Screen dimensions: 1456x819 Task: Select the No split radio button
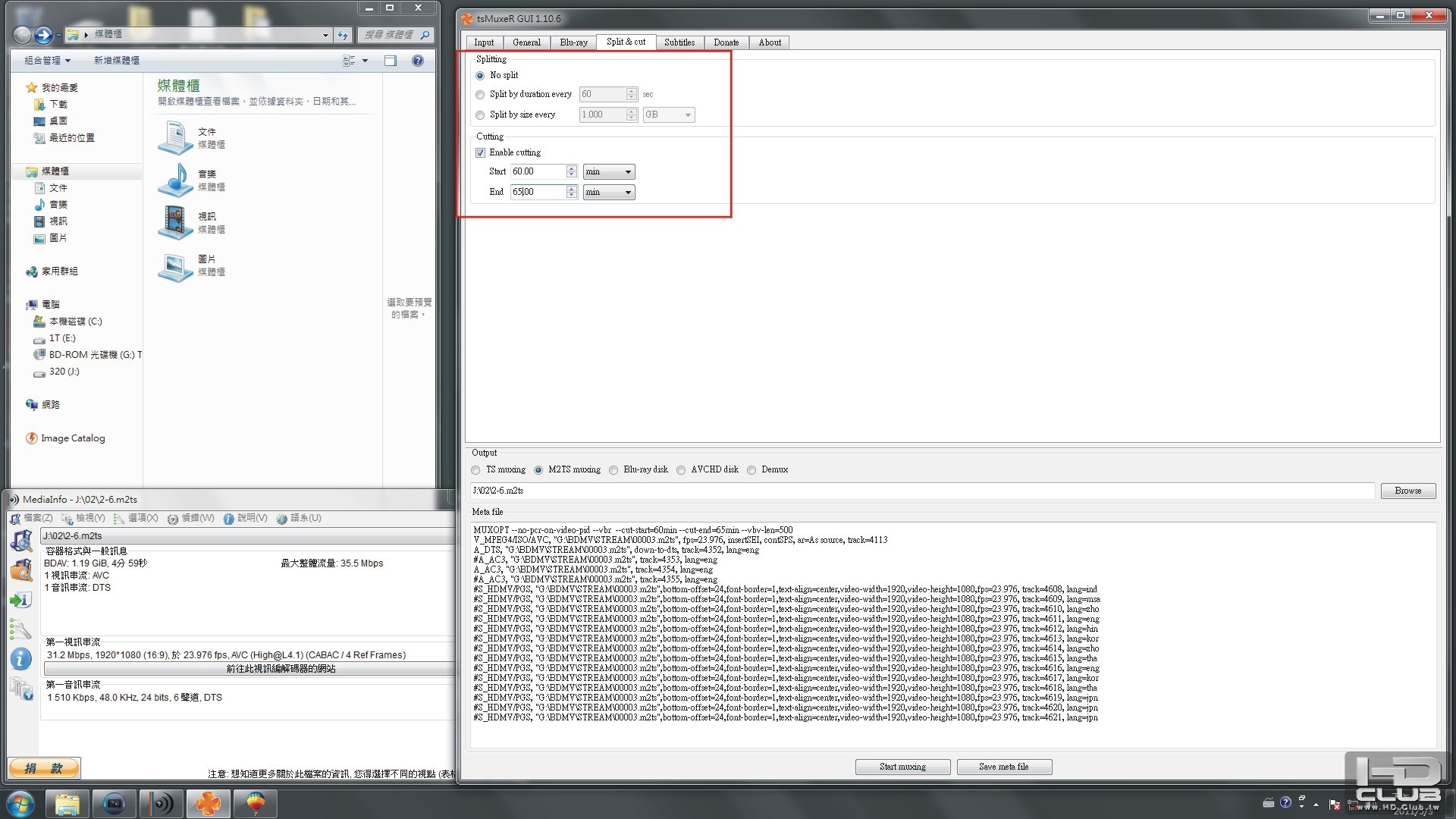480,76
